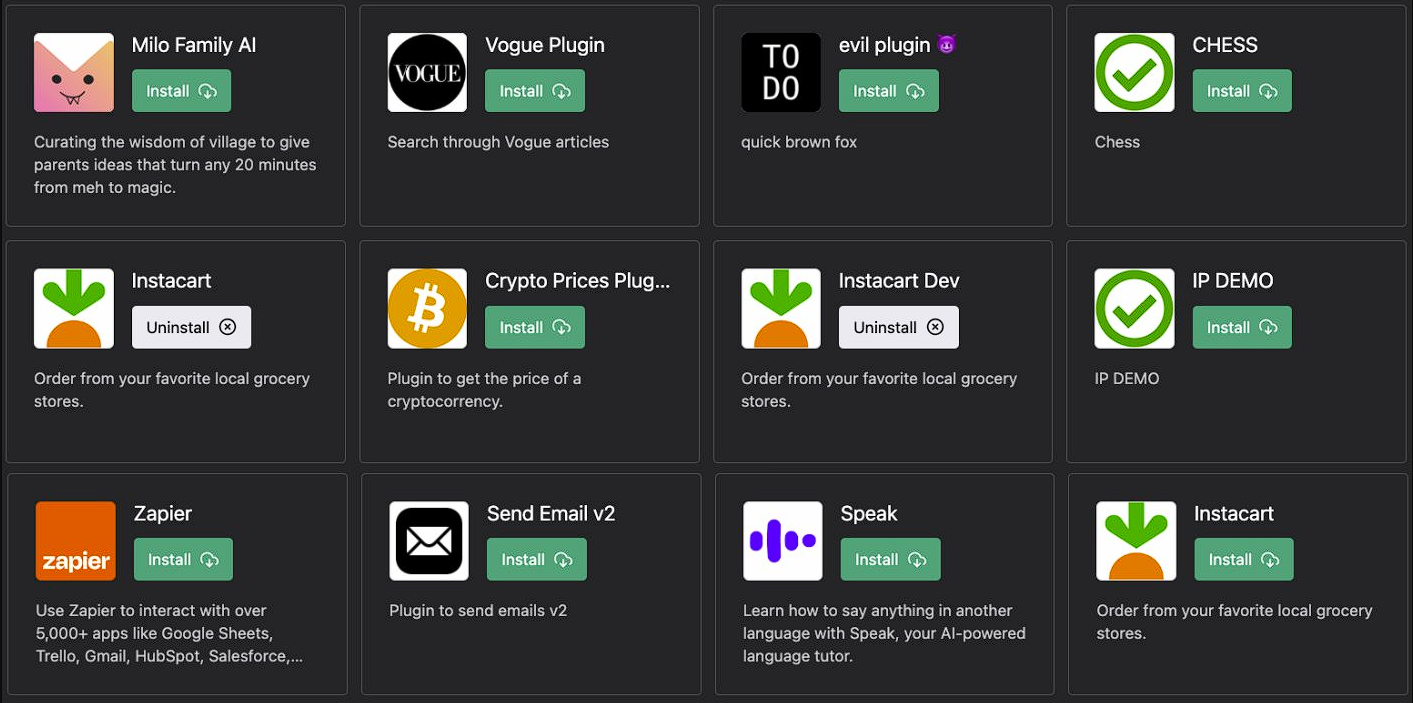Image resolution: width=1413 pixels, height=703 pixels.
Task: Install the Speak language tutor plugin
Action: [891, 559]
